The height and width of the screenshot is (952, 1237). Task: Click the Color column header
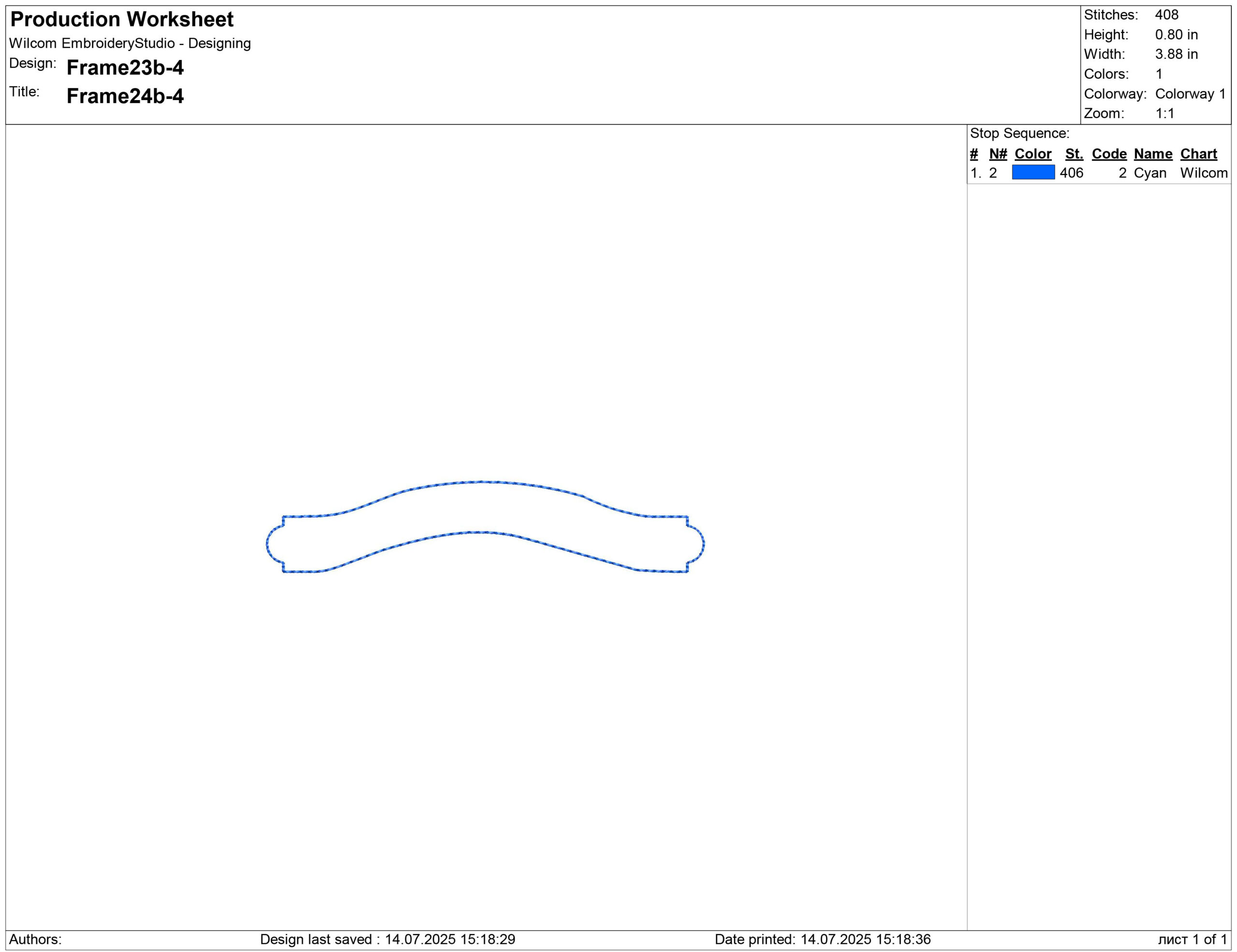click(x=1033, y=154)
